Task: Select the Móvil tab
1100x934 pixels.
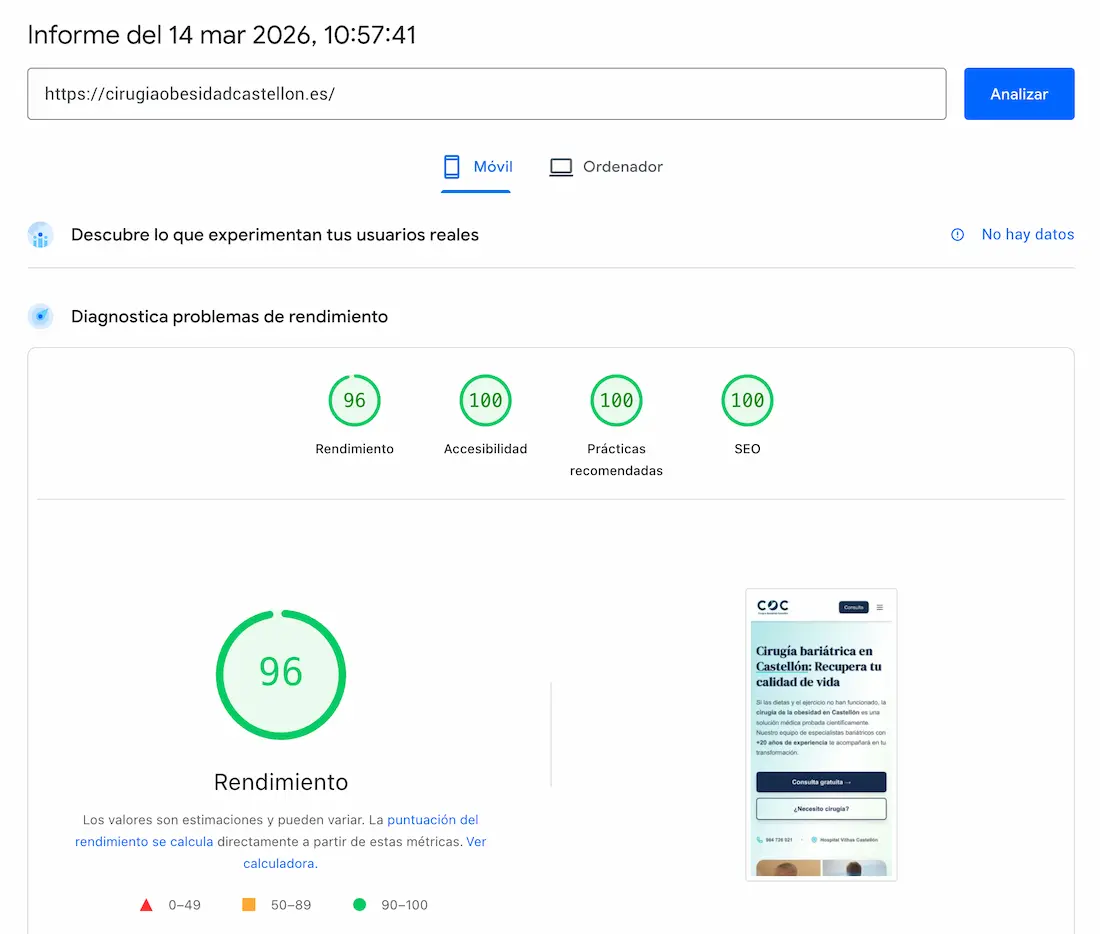Action: pyautogui.click(x=477, y=166)
